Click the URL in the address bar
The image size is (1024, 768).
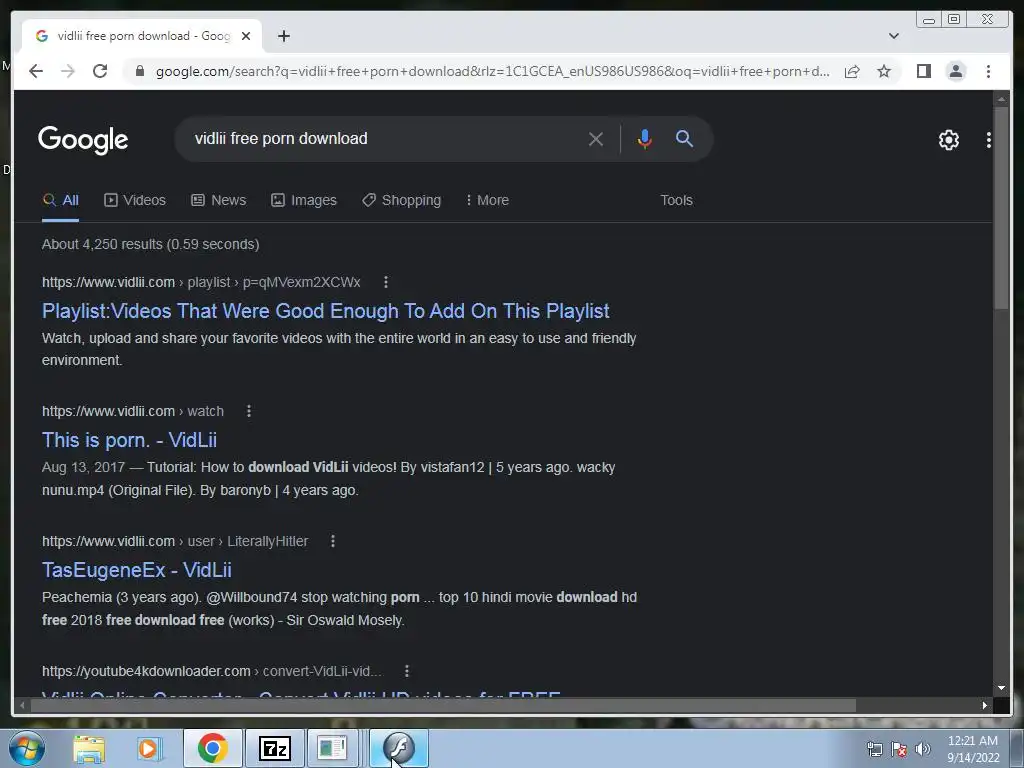(492, 71)
